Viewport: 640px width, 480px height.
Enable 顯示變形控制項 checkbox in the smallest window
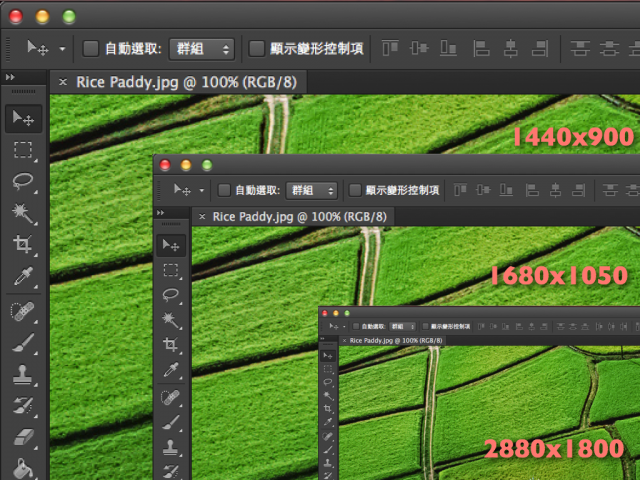coord(425,326)
